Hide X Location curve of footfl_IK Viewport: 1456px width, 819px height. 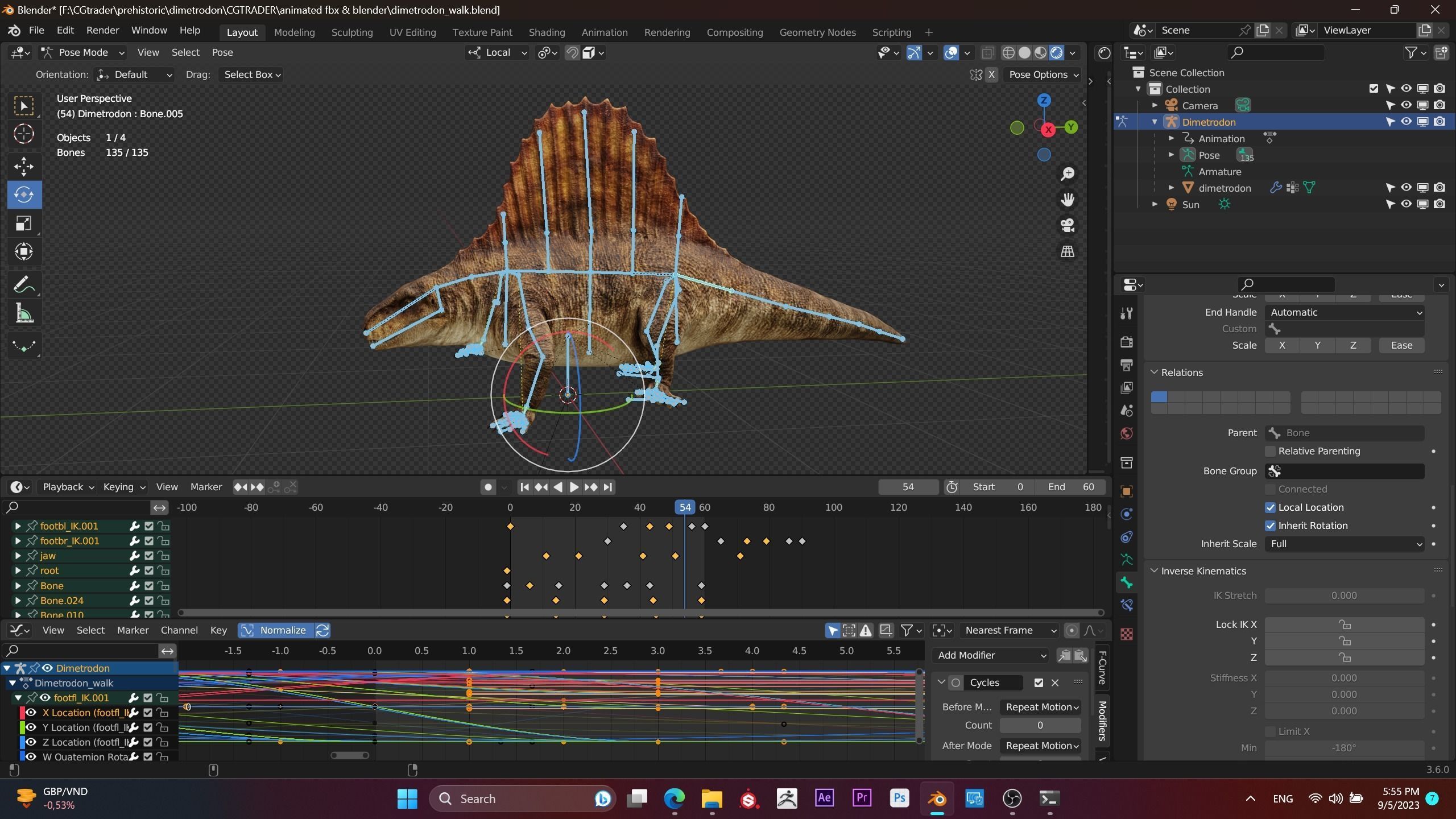coord(31,713)
